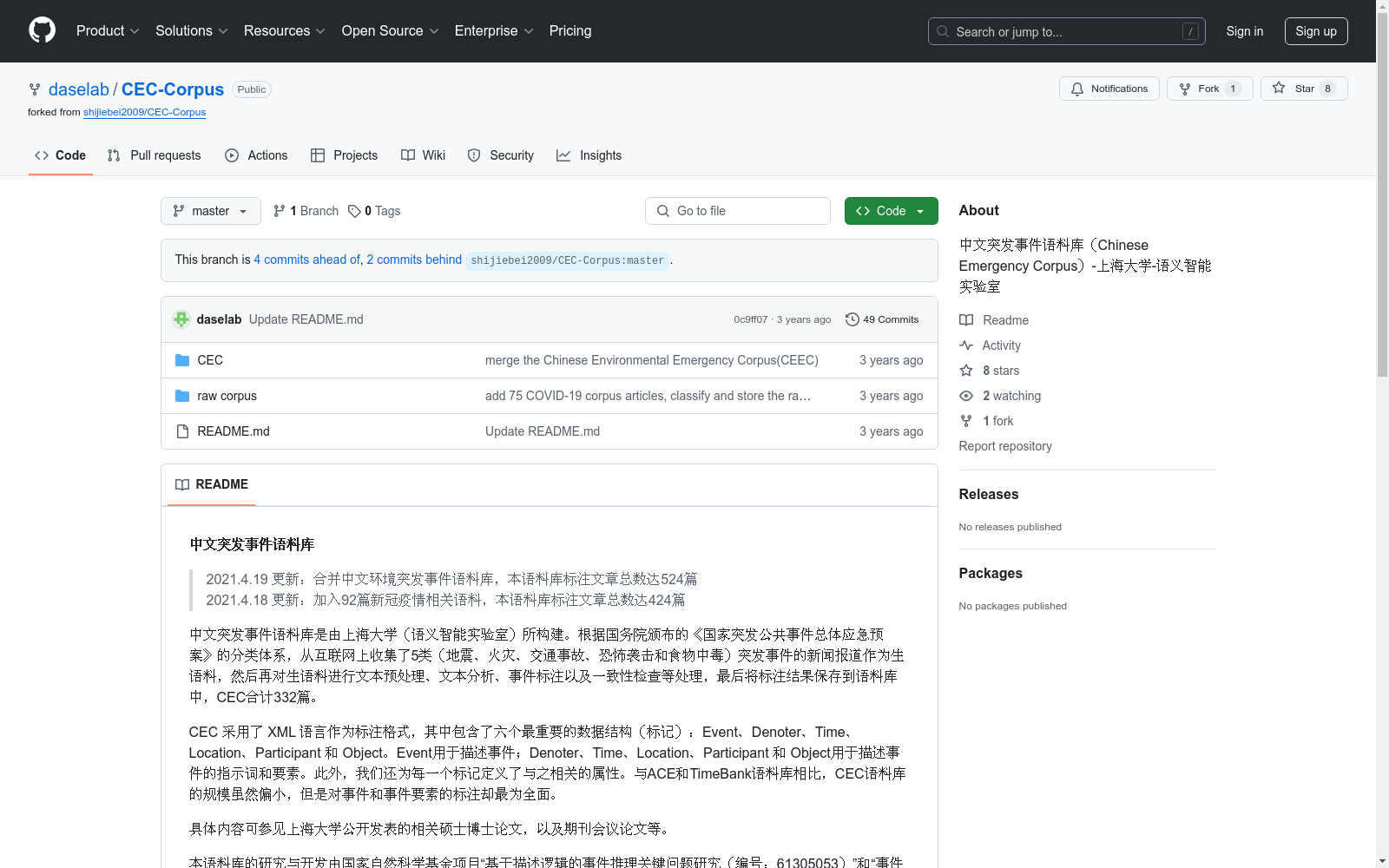The height and width of the screenshot is (868, 1389).
Task: Open the README.md file
Action: tap(234, 431)
